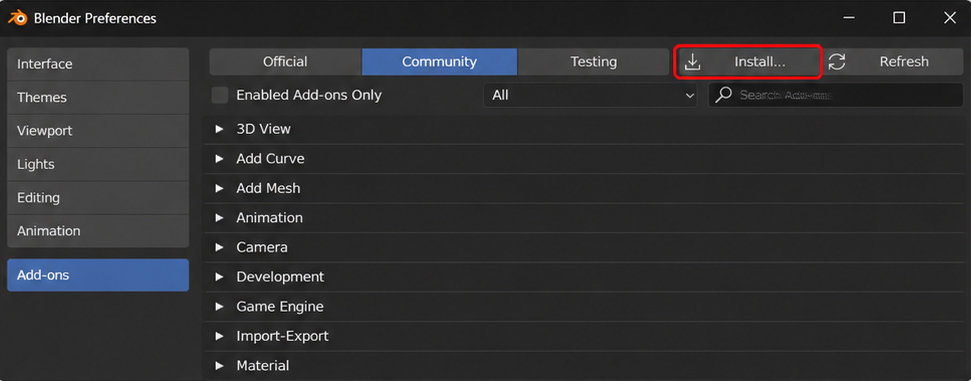The image size is (971, 381).
Task: Click the circular arrows Refresh icon
Action: pos(837,62)
